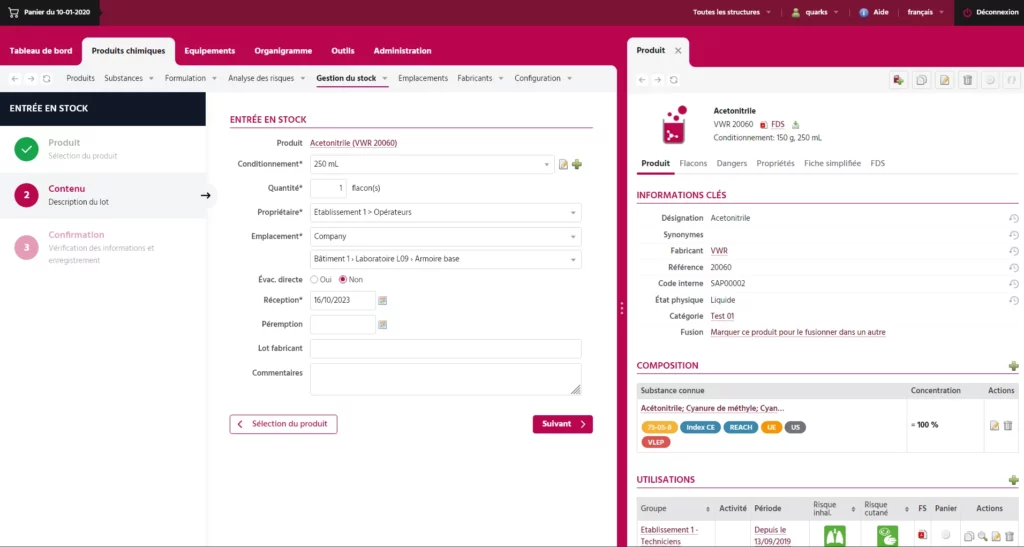1024x547 pixels.
Task: Select Non for Évac. directe
Action: 343,279
